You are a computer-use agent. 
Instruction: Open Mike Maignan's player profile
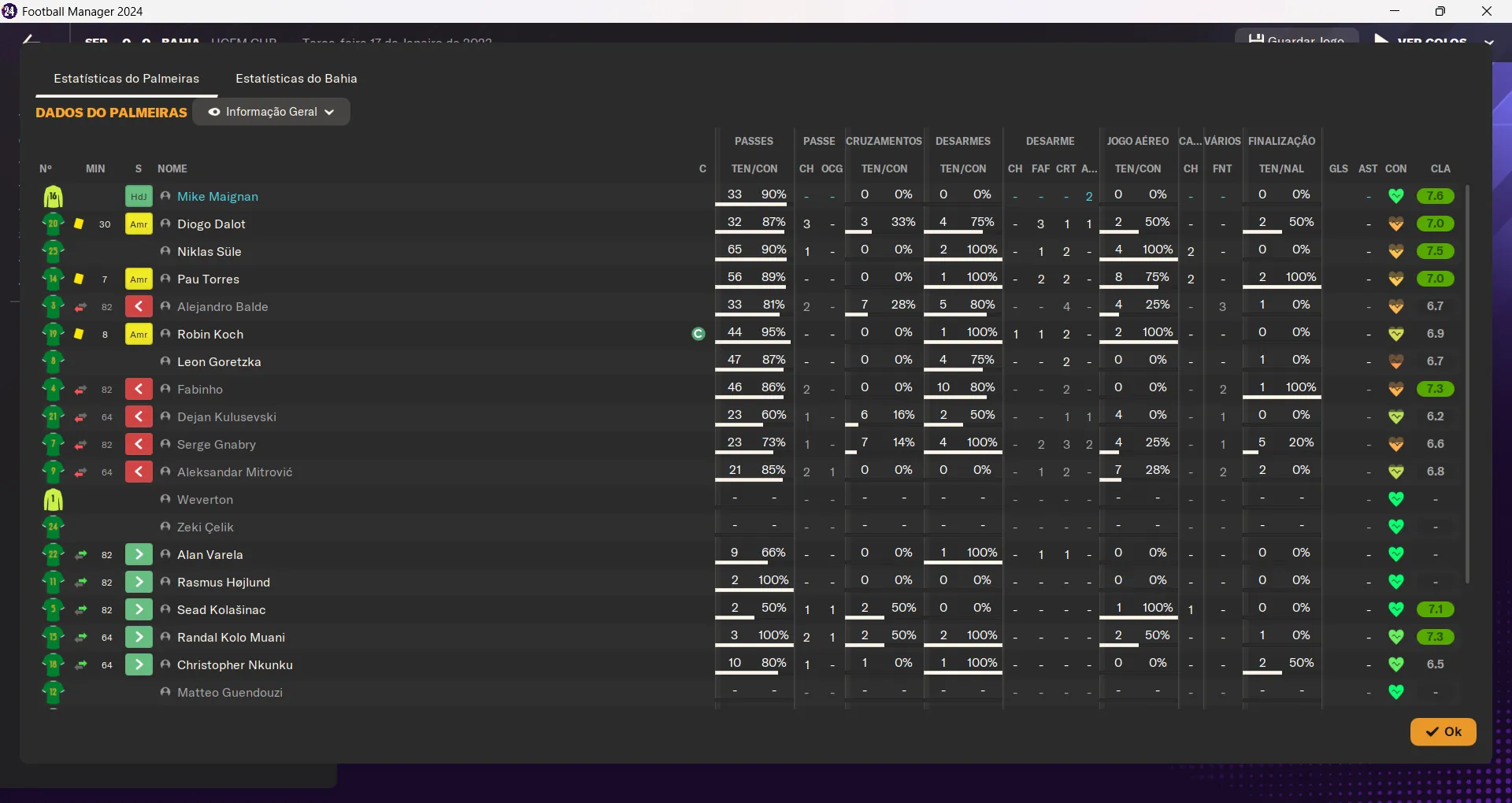(x=217, y=196)
